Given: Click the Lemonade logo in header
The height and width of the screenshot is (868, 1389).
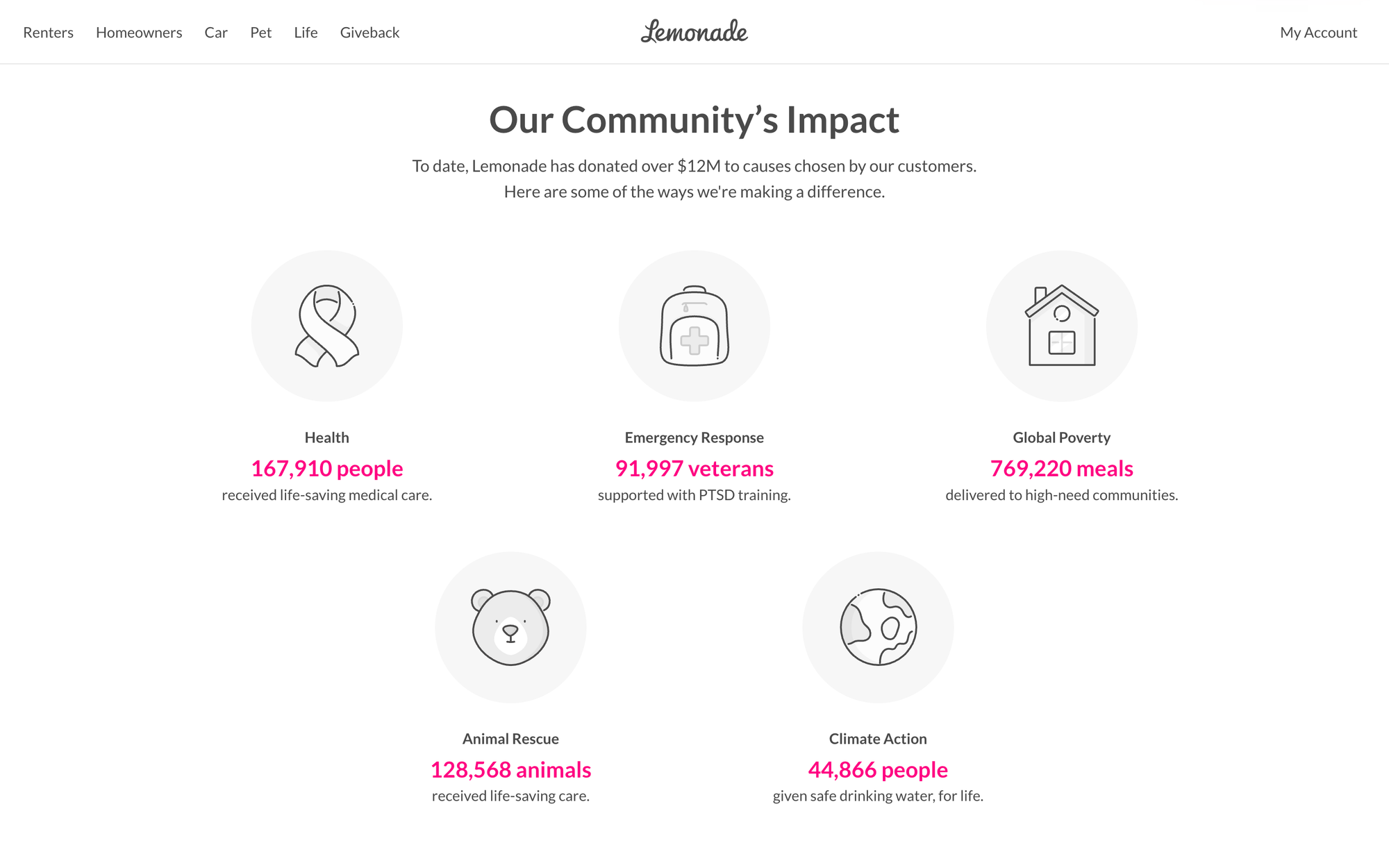Looking at the screenshot, I should point(694,32).
